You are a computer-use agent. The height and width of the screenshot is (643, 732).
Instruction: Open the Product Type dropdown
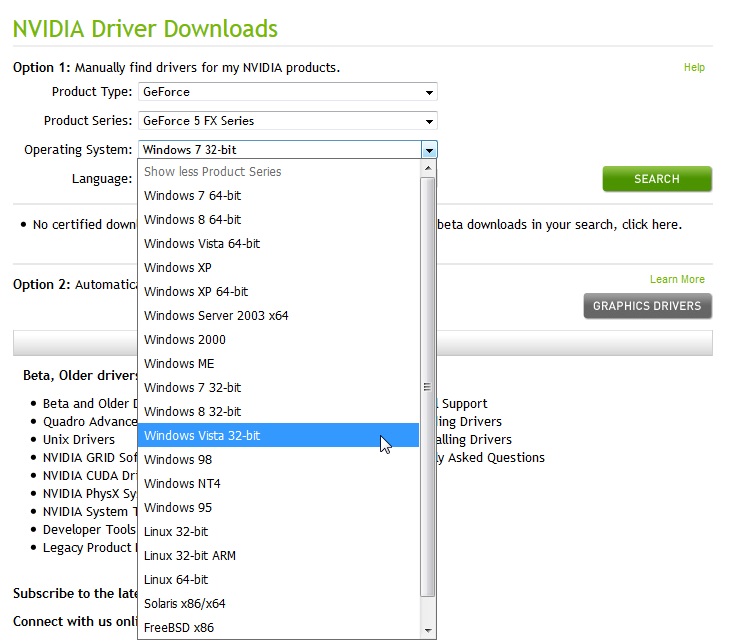(288, 92)
